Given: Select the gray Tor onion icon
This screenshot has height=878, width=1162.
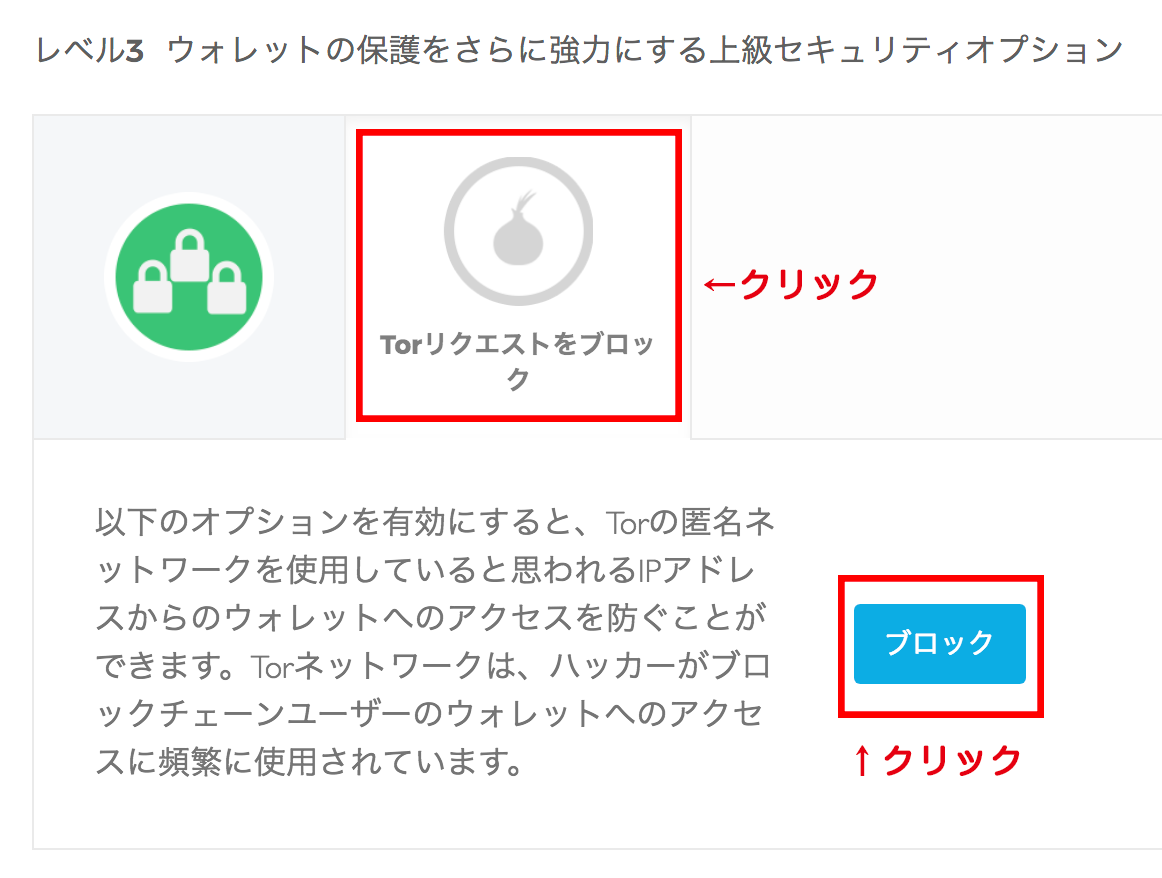Looking at the screenshot, I should coord(518,228).
